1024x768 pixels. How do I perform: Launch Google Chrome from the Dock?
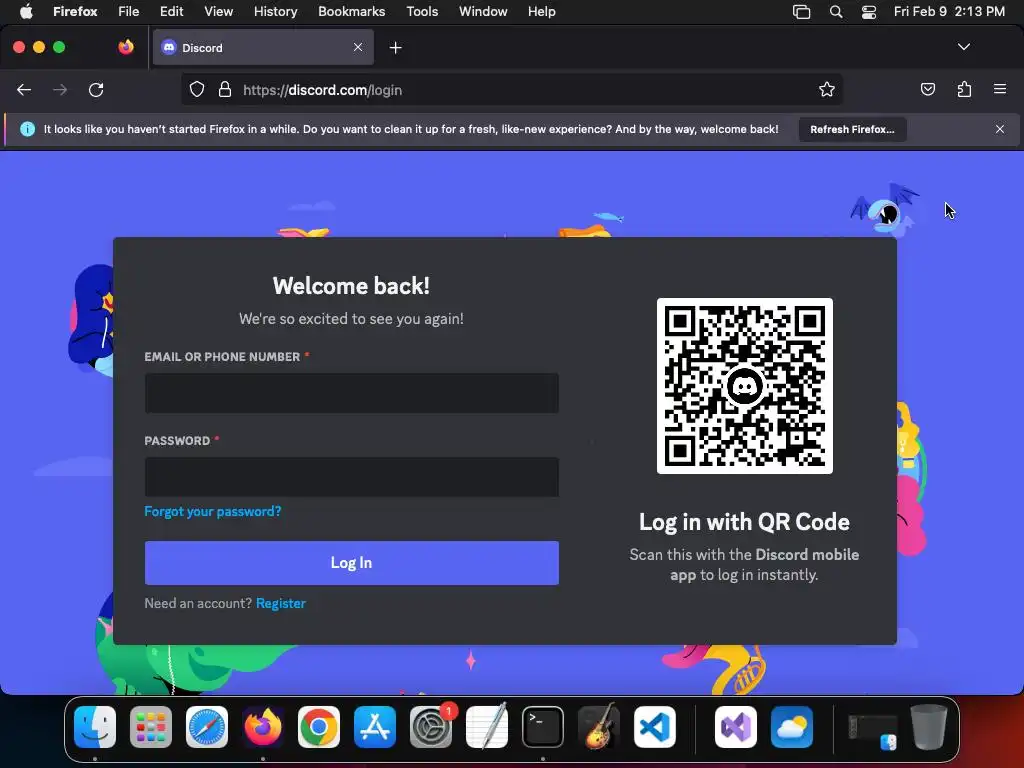pos(319,727)
